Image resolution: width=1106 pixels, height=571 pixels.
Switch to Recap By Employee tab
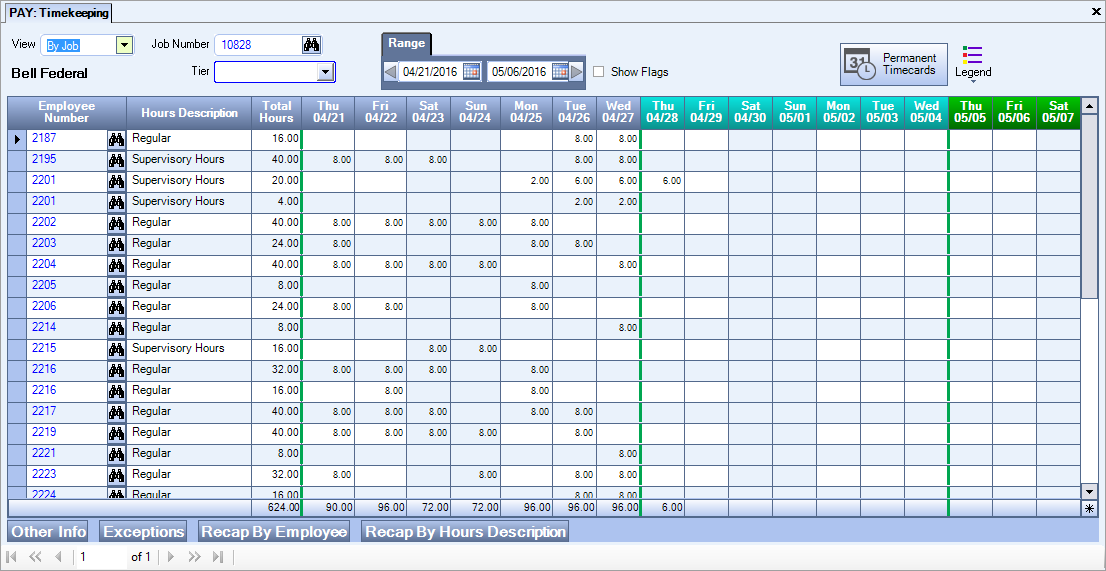(273, 532)
